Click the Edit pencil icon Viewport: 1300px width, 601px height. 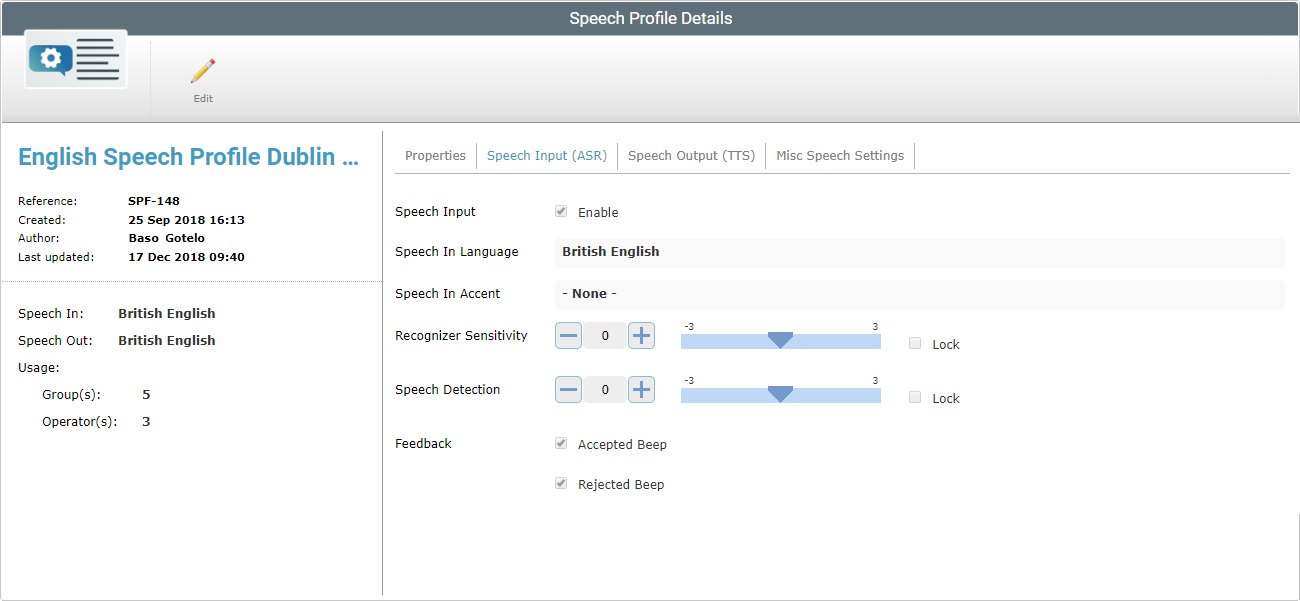[203, 71]
